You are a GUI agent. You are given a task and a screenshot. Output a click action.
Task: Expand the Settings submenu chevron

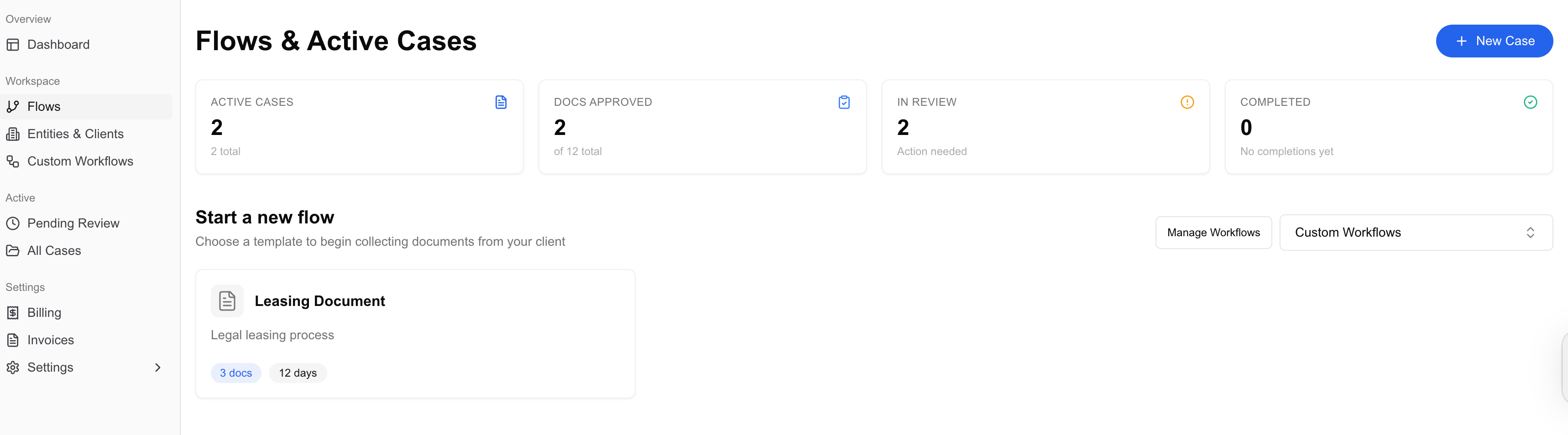(157, 368)
